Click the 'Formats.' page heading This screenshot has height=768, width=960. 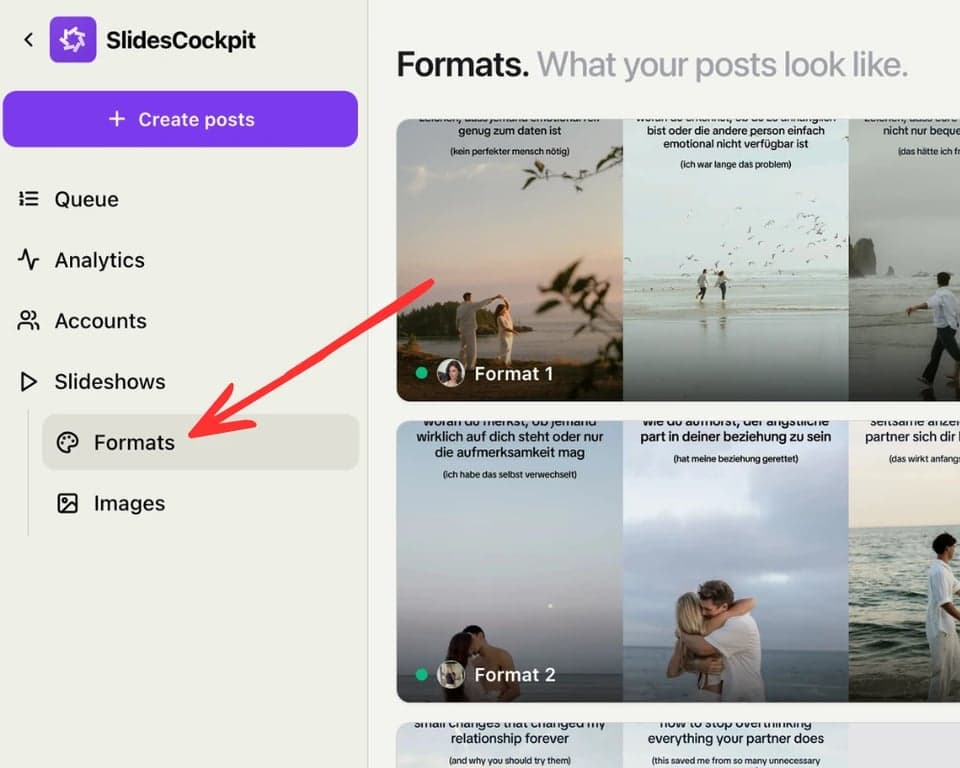tap(463, 64)
